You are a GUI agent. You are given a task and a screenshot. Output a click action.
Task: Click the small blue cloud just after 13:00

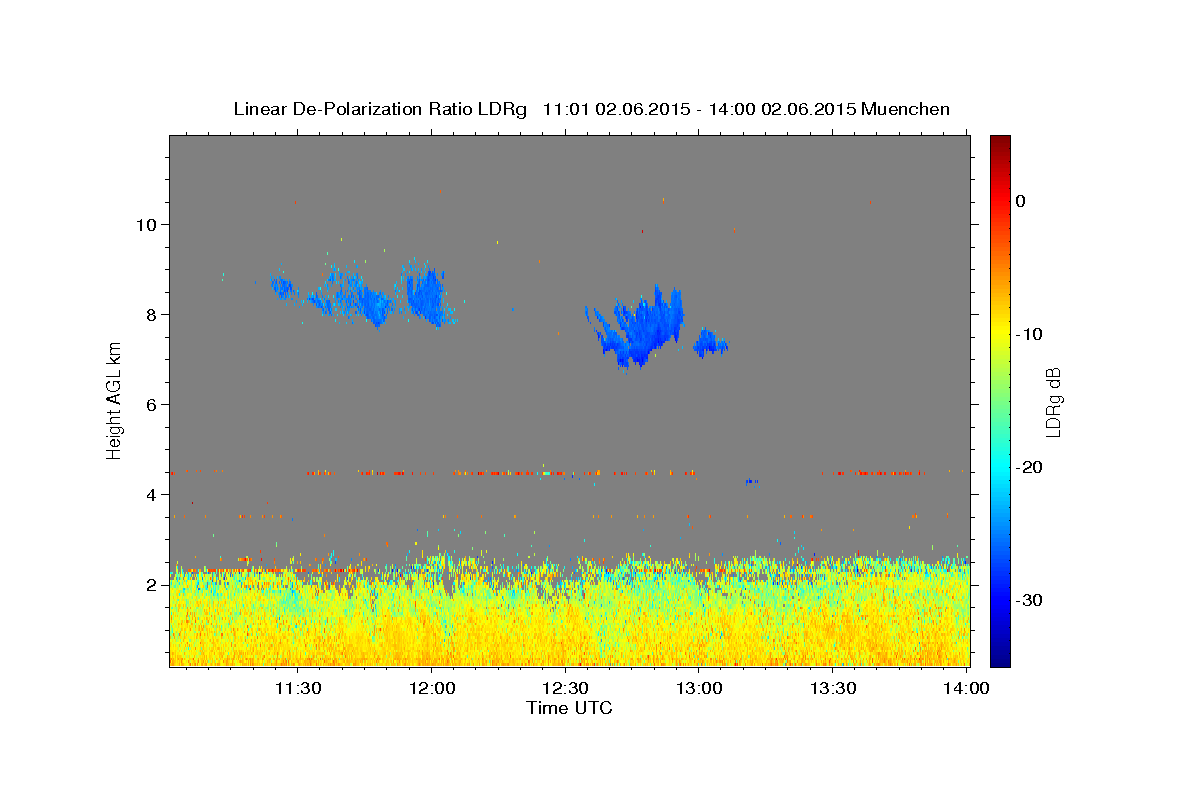click(710, 343)
